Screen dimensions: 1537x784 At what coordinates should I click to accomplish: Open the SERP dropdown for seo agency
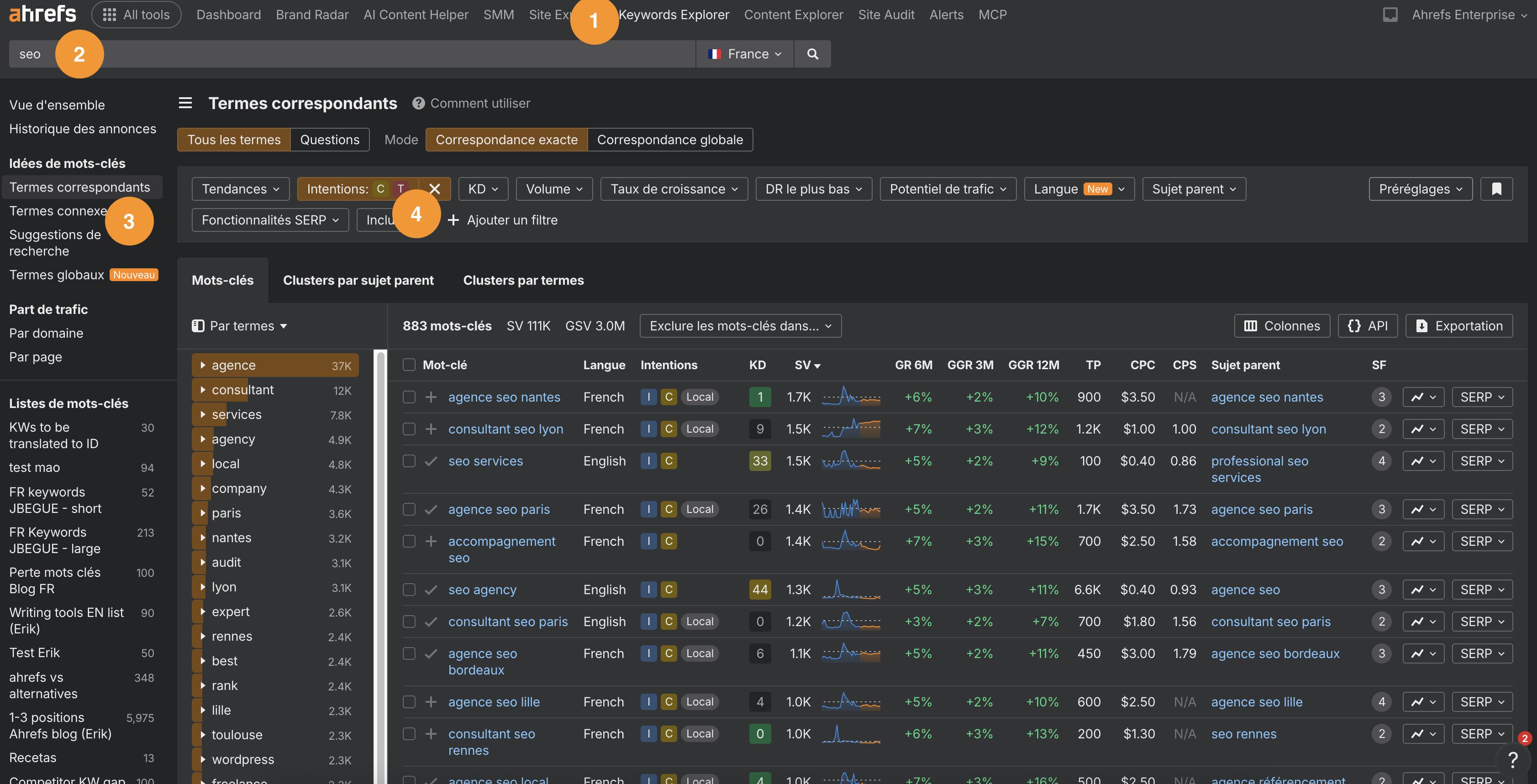click(x=1482, y=589)
